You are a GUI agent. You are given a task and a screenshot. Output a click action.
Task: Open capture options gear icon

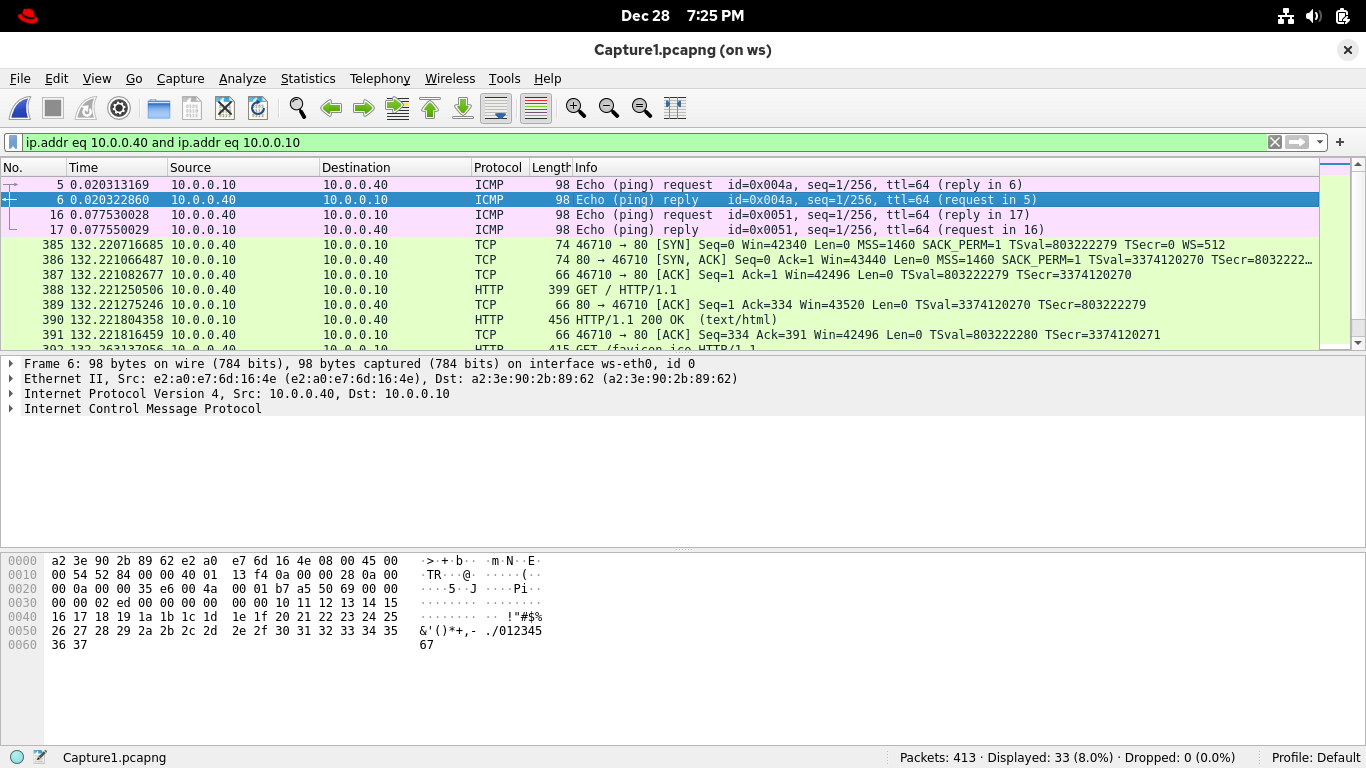point(119,108)
